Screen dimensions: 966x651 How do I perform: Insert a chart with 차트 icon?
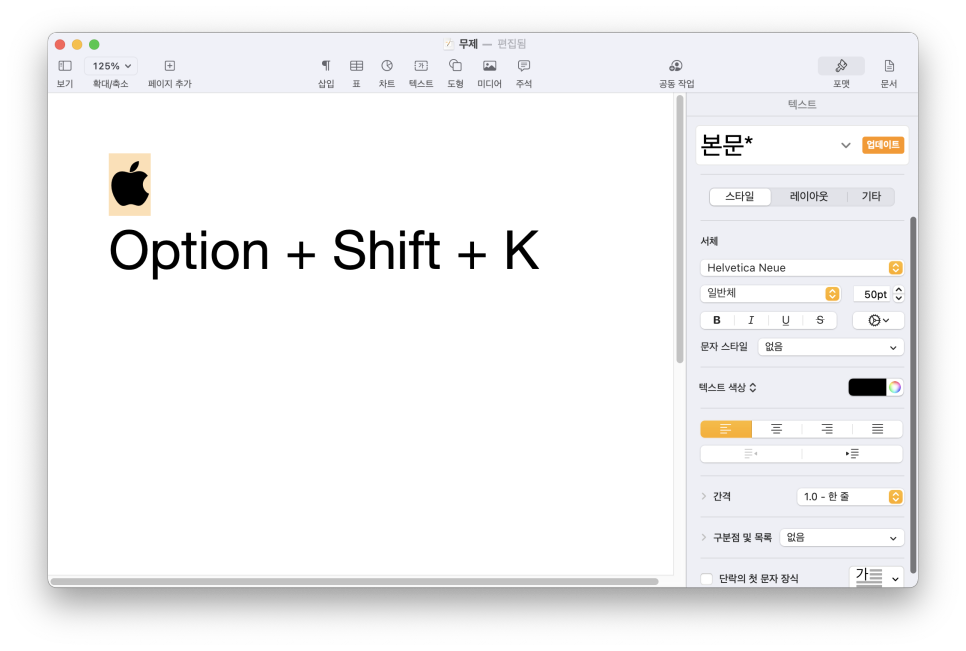387,65
